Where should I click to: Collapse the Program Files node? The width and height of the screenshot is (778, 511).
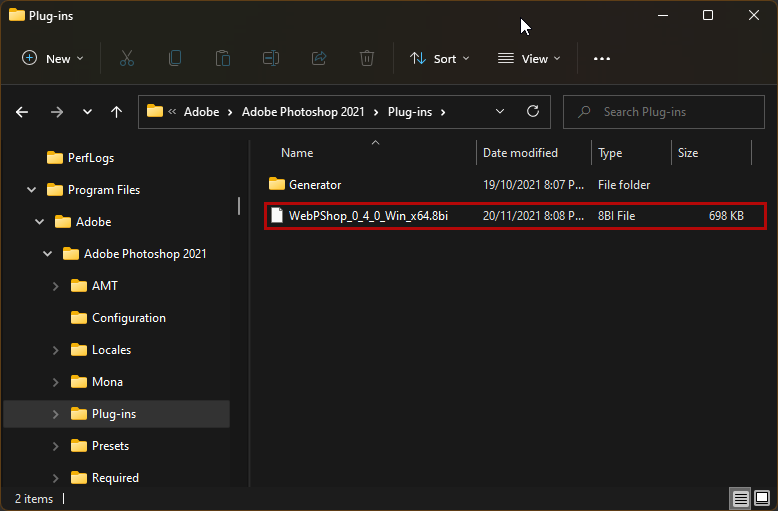point(32,190)
